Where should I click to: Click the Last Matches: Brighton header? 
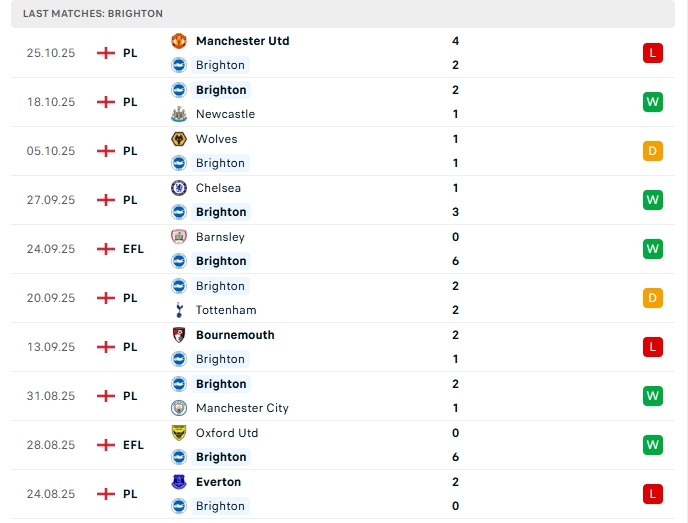93,13
